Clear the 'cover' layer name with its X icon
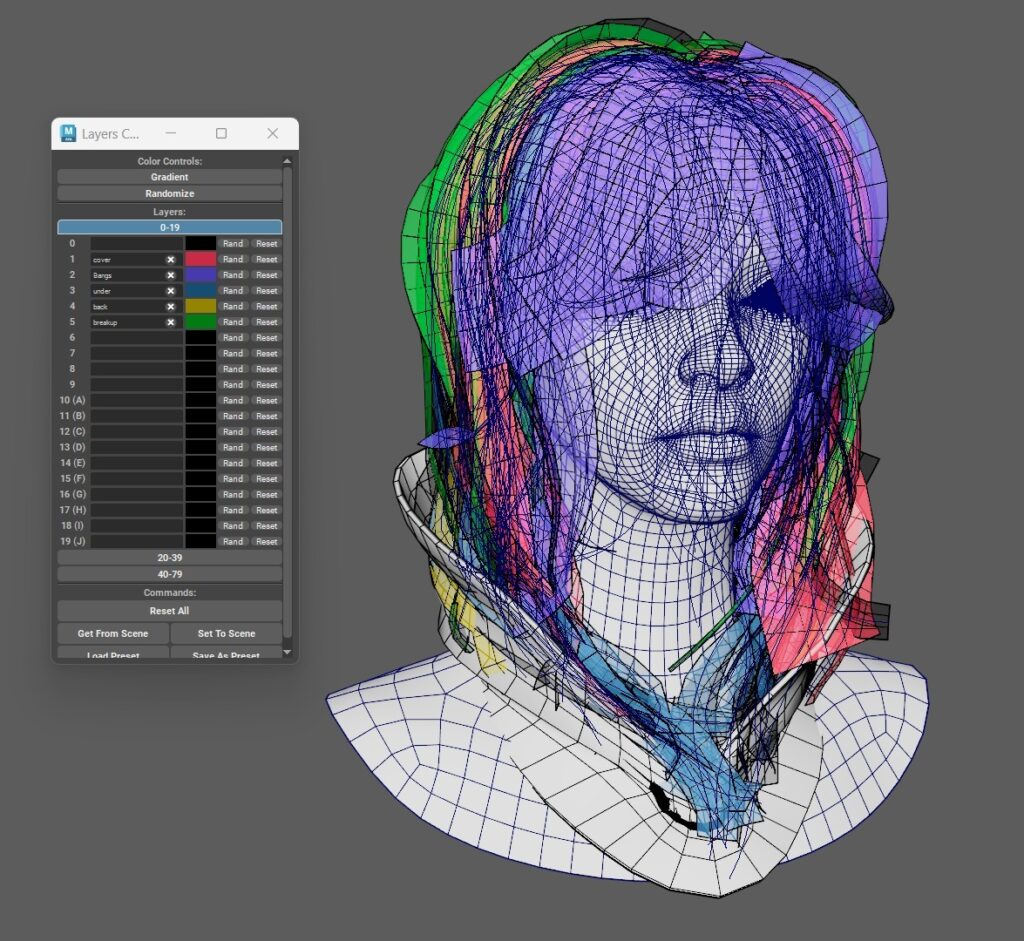This screenshot has width=1024, height=941. point(170,259)
